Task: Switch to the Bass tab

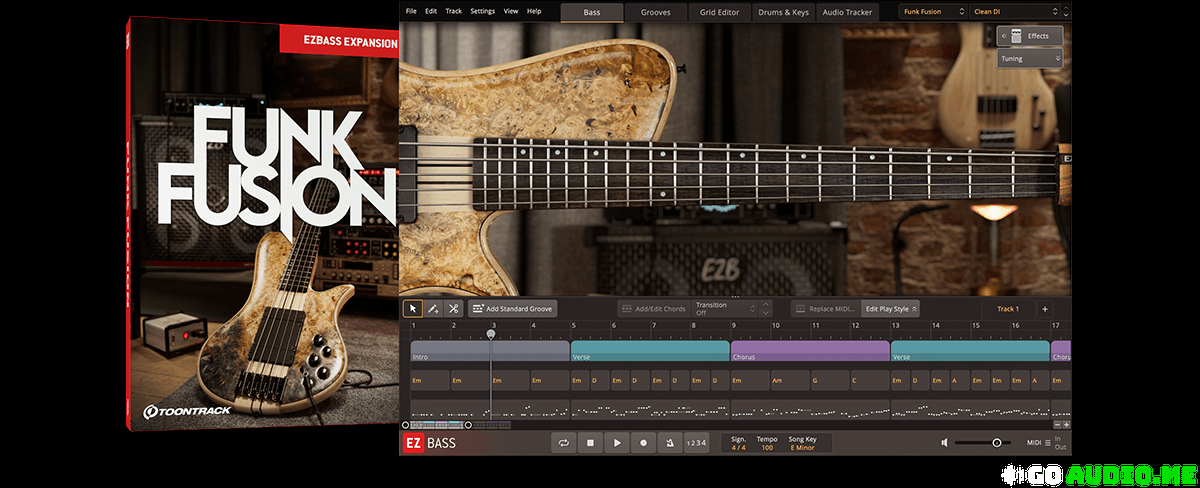Action: point(592,12)
